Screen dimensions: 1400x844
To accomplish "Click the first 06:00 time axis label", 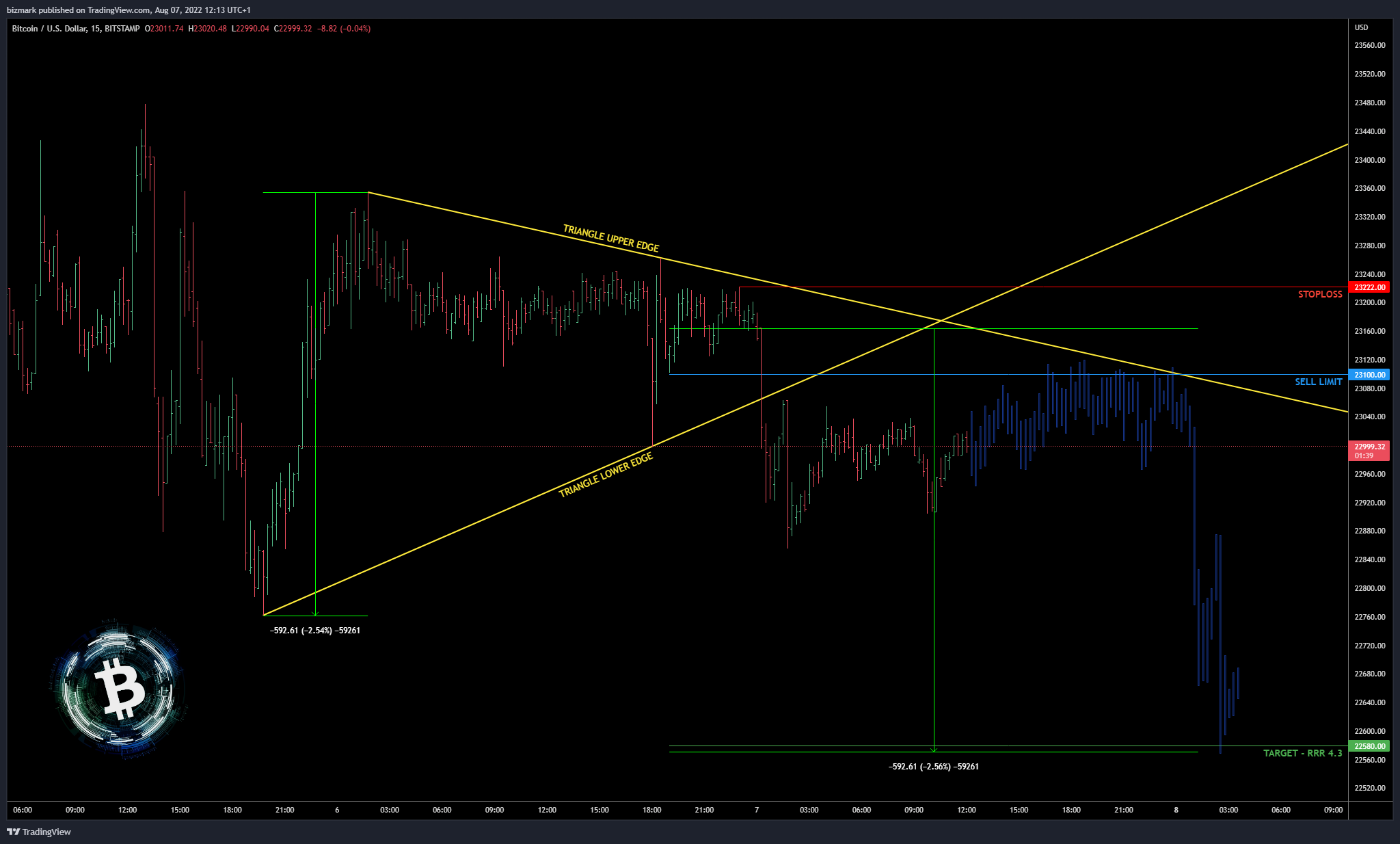I will point(23,810).
